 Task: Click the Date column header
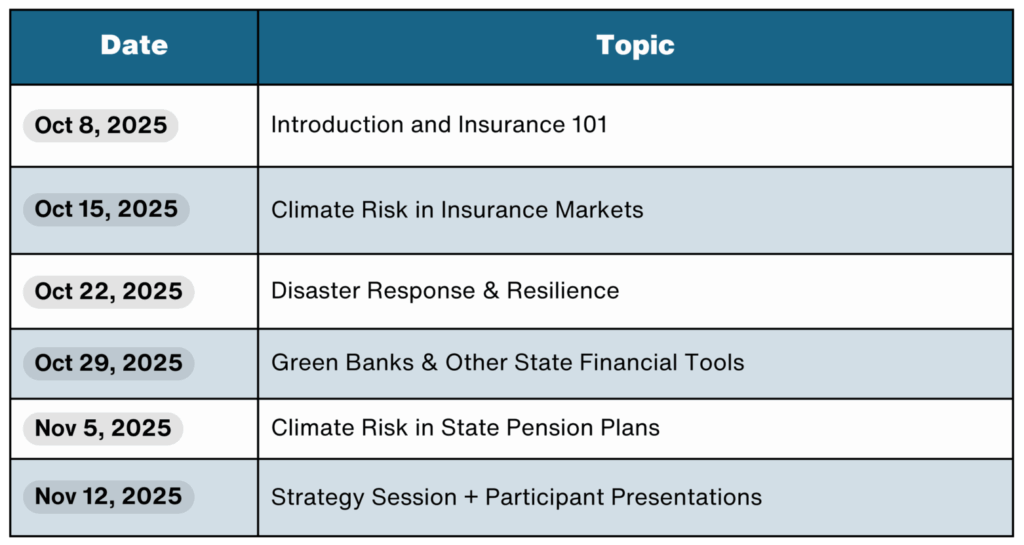(134, 46)
